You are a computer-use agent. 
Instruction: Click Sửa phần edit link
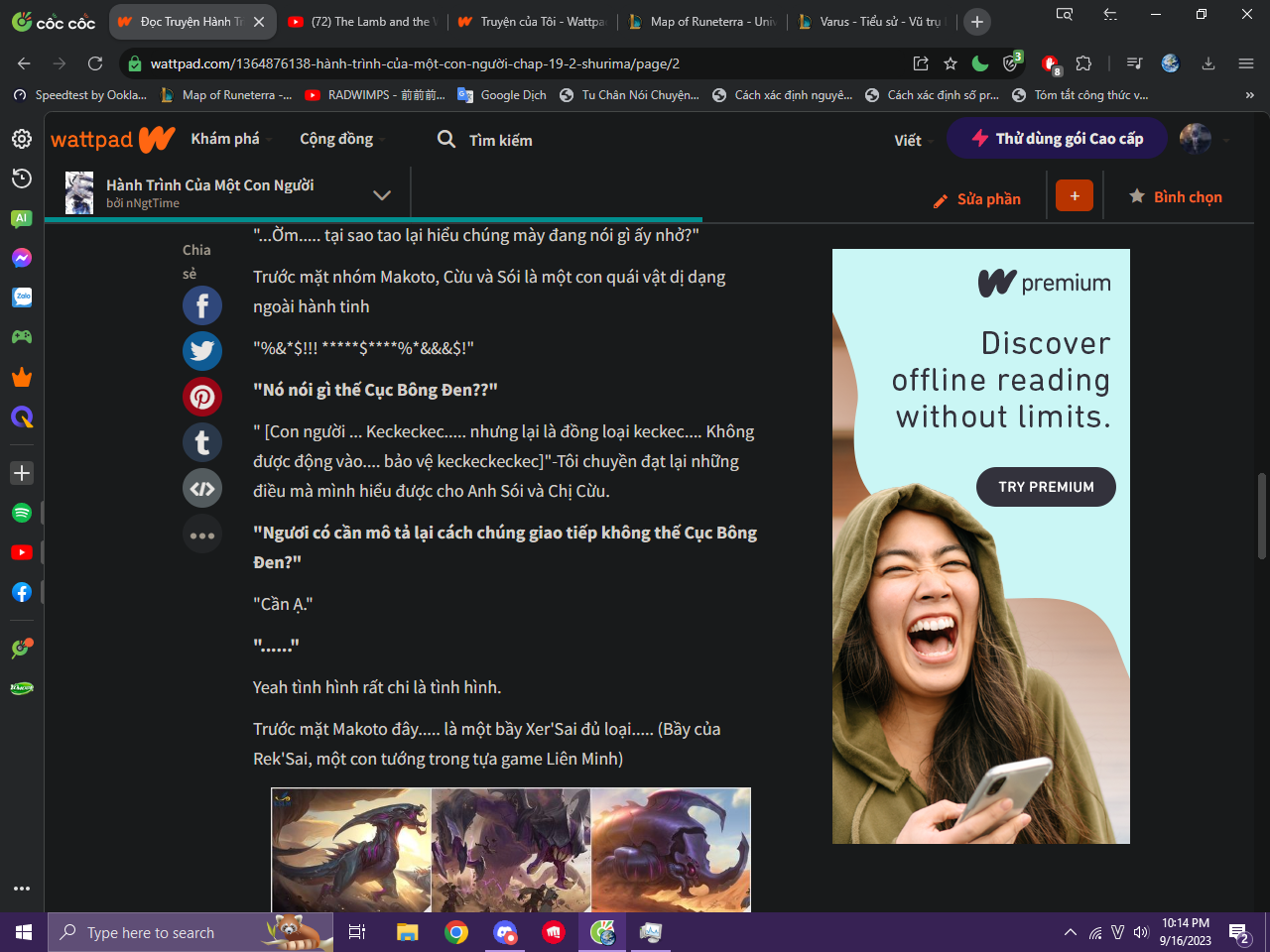tap(977, 199)
